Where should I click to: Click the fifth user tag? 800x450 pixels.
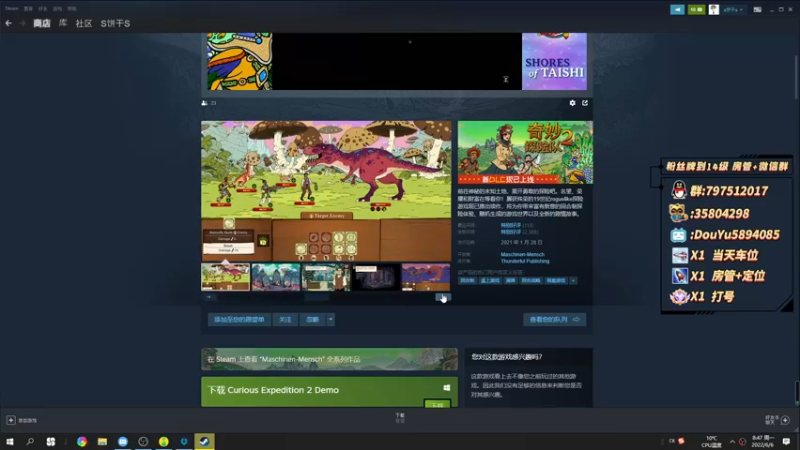556,281
